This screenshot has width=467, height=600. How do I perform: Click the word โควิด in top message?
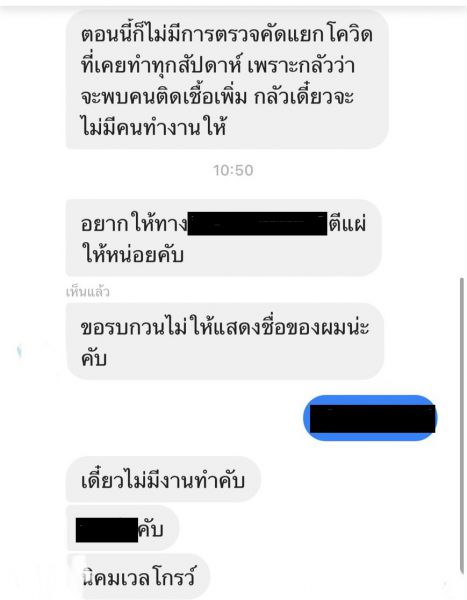[350, 34]
